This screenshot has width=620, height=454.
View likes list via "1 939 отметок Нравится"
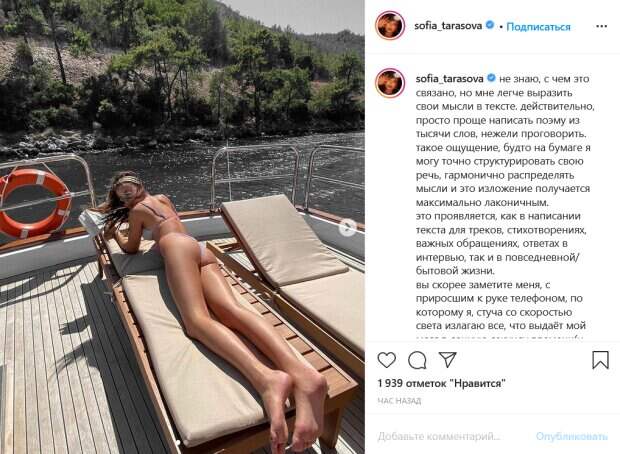pyautogui.click(x=441, y=383)
